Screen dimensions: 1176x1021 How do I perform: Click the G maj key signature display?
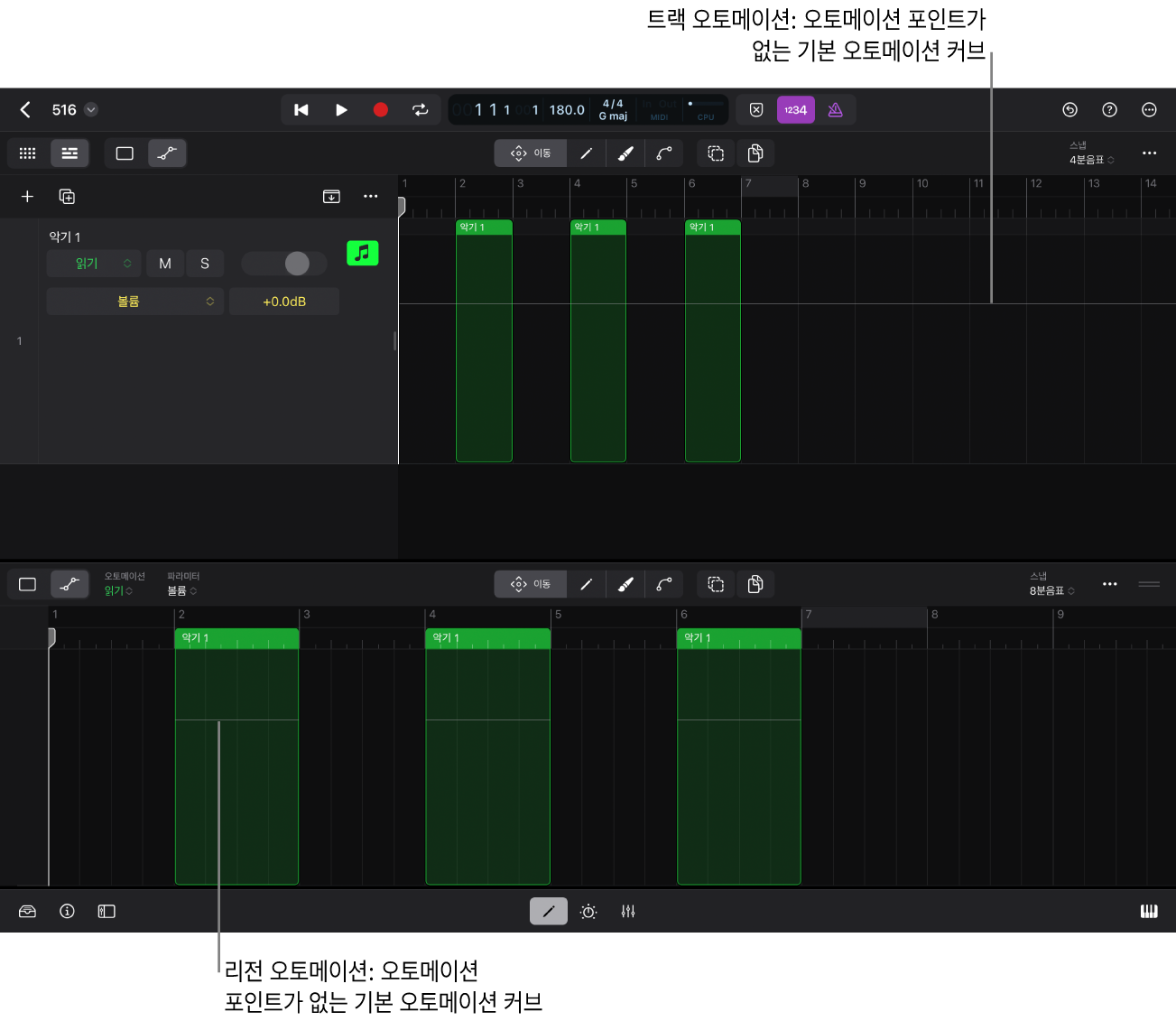[x=613, y=116]
